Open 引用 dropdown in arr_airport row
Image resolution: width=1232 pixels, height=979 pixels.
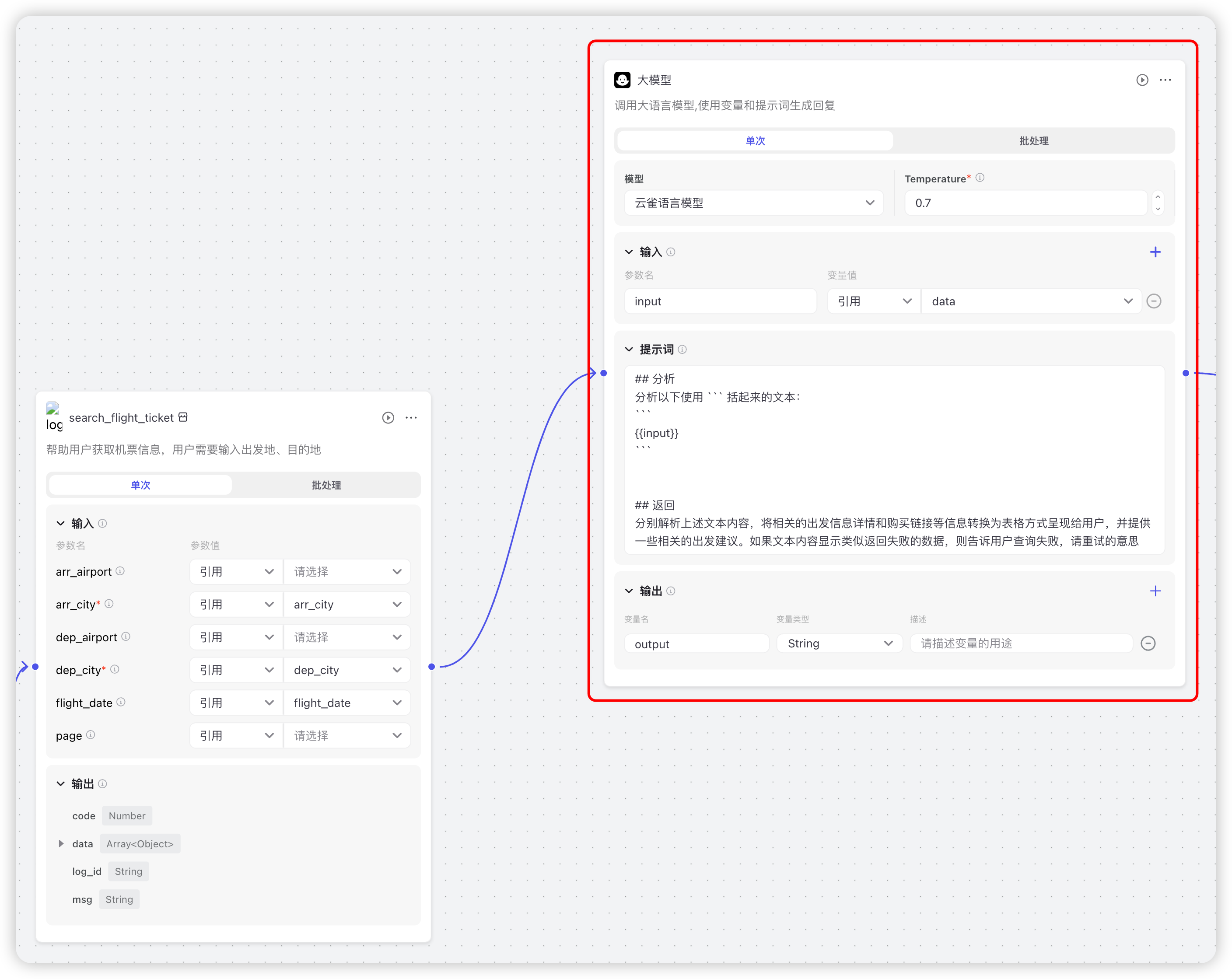coord(236,571)
